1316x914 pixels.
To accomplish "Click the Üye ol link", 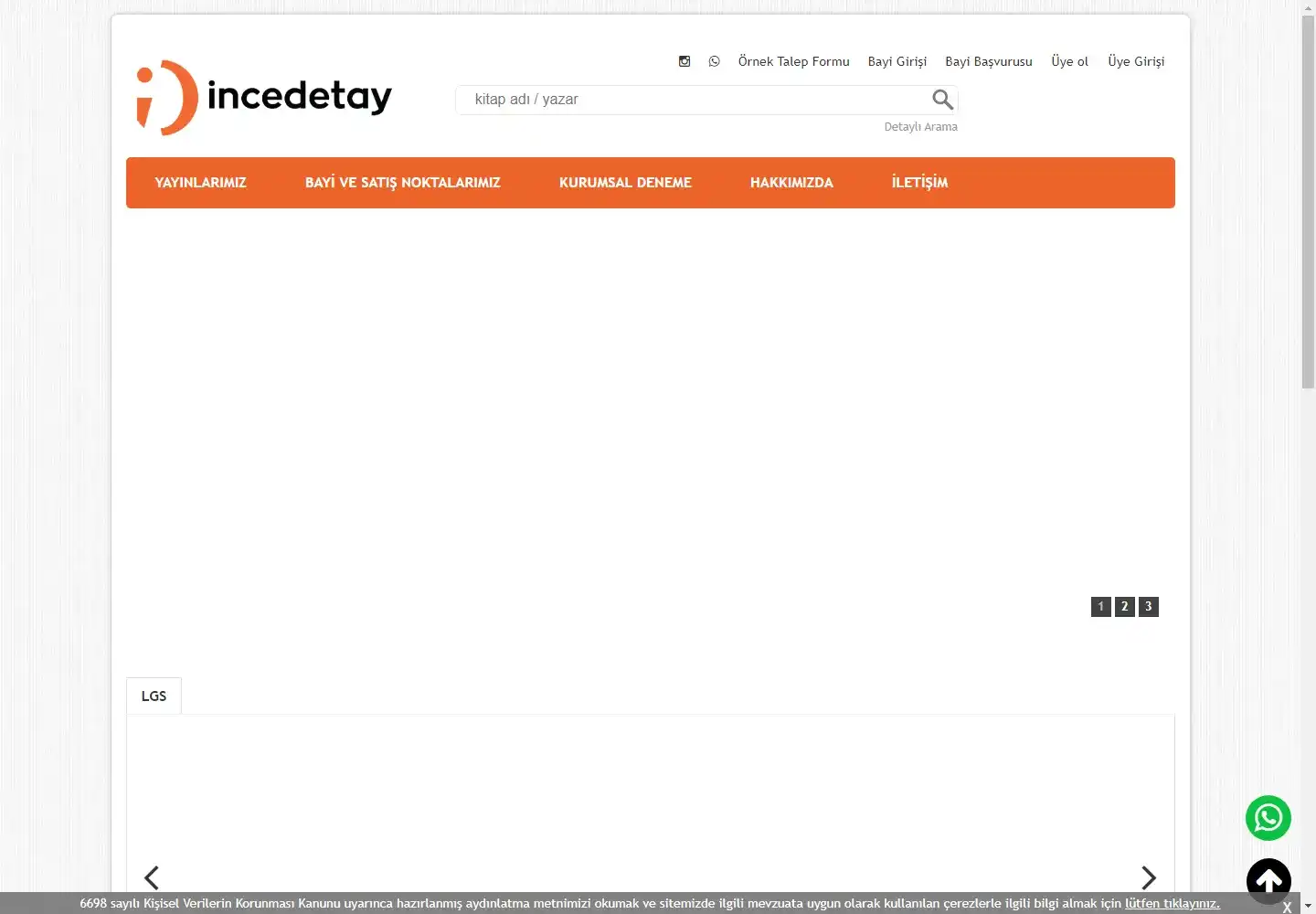I will click(1070, 61).
